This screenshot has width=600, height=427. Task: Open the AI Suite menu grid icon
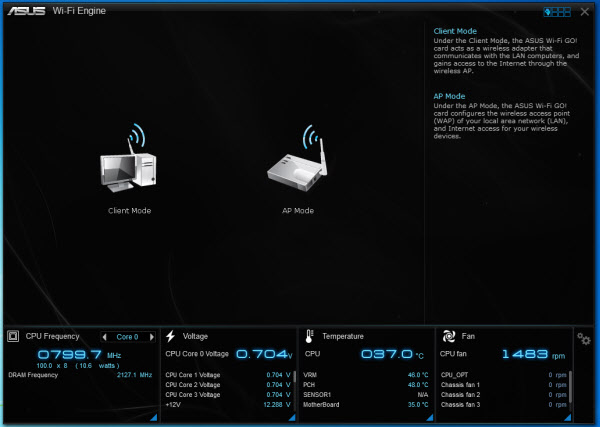[x=557, y=12]
